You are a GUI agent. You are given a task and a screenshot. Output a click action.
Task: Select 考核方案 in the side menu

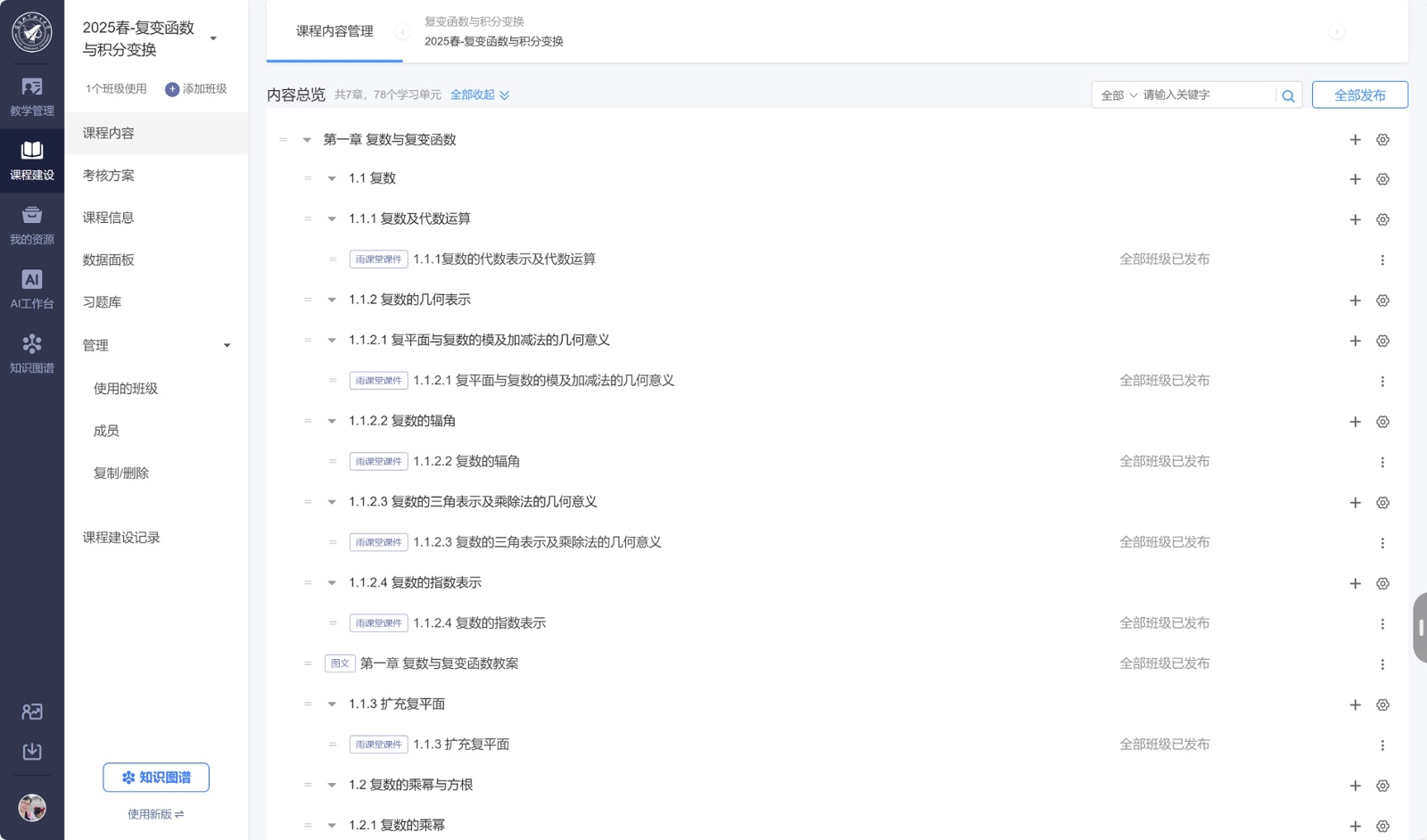coord(109,176)
